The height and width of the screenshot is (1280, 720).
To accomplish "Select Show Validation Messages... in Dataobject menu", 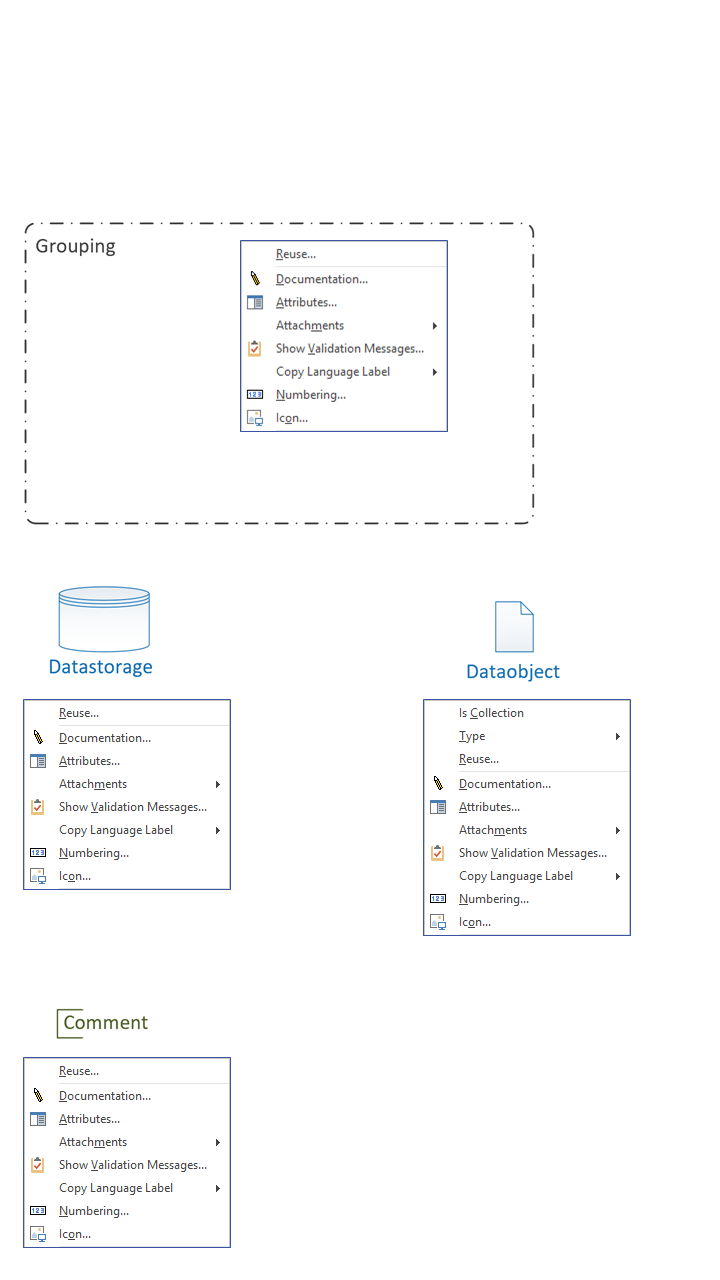I will click(533, 853).
